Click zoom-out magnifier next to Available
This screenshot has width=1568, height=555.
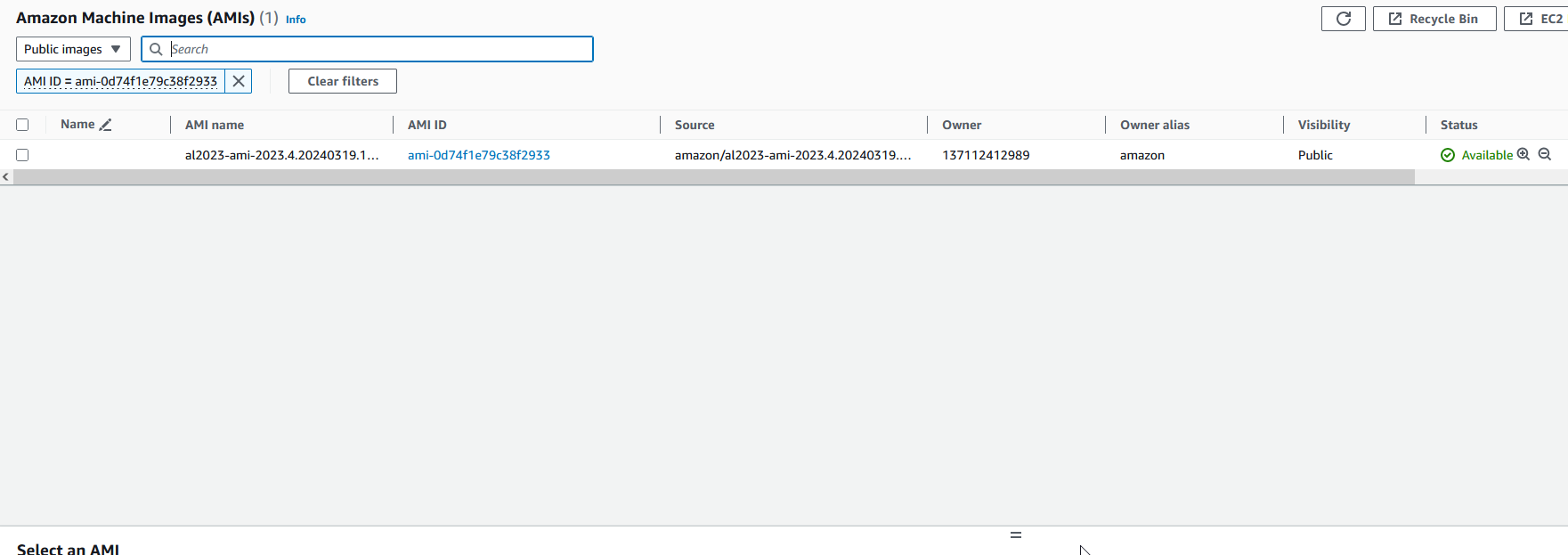point(1545,154)
